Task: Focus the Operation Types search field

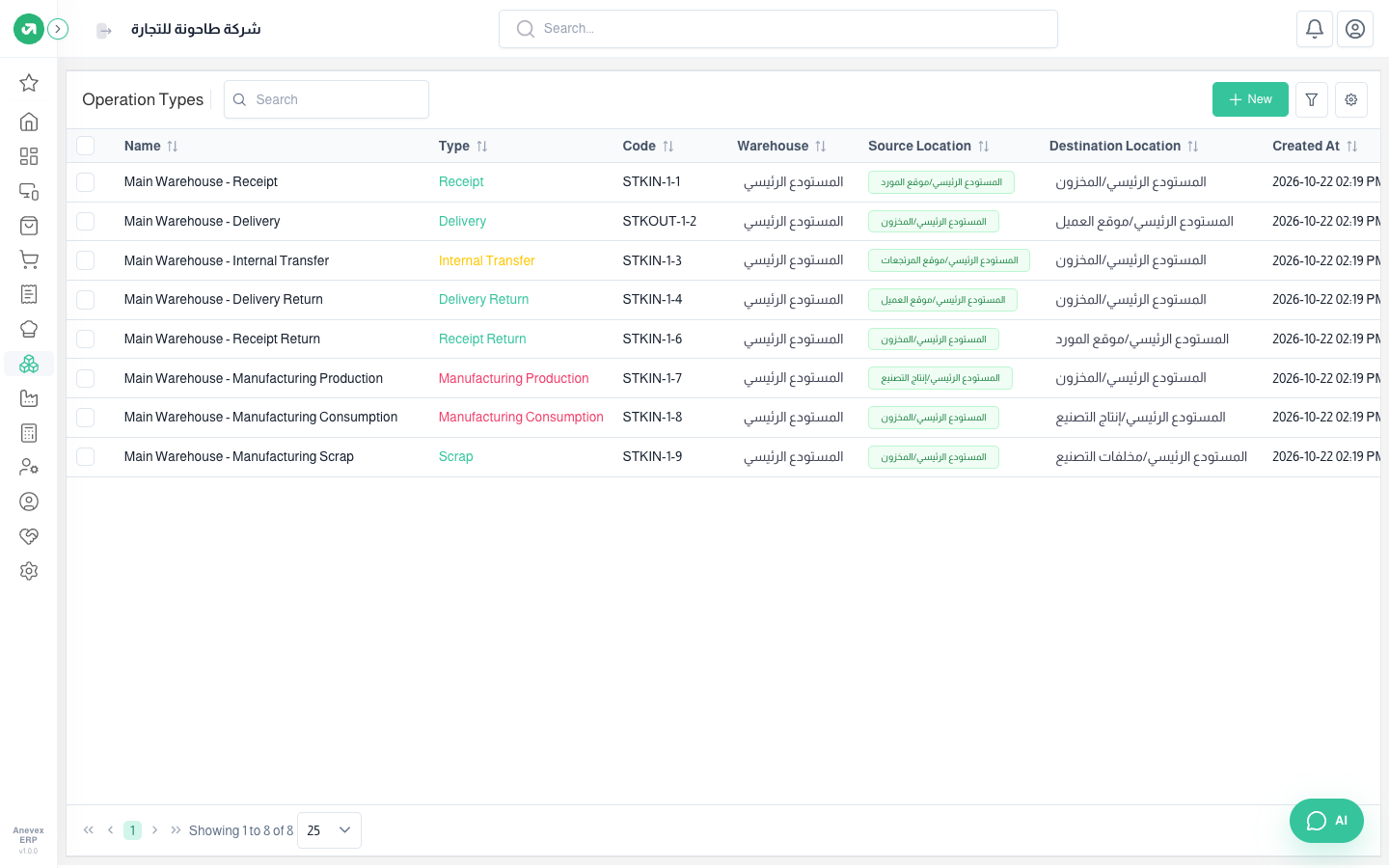Action: [326, 99]
